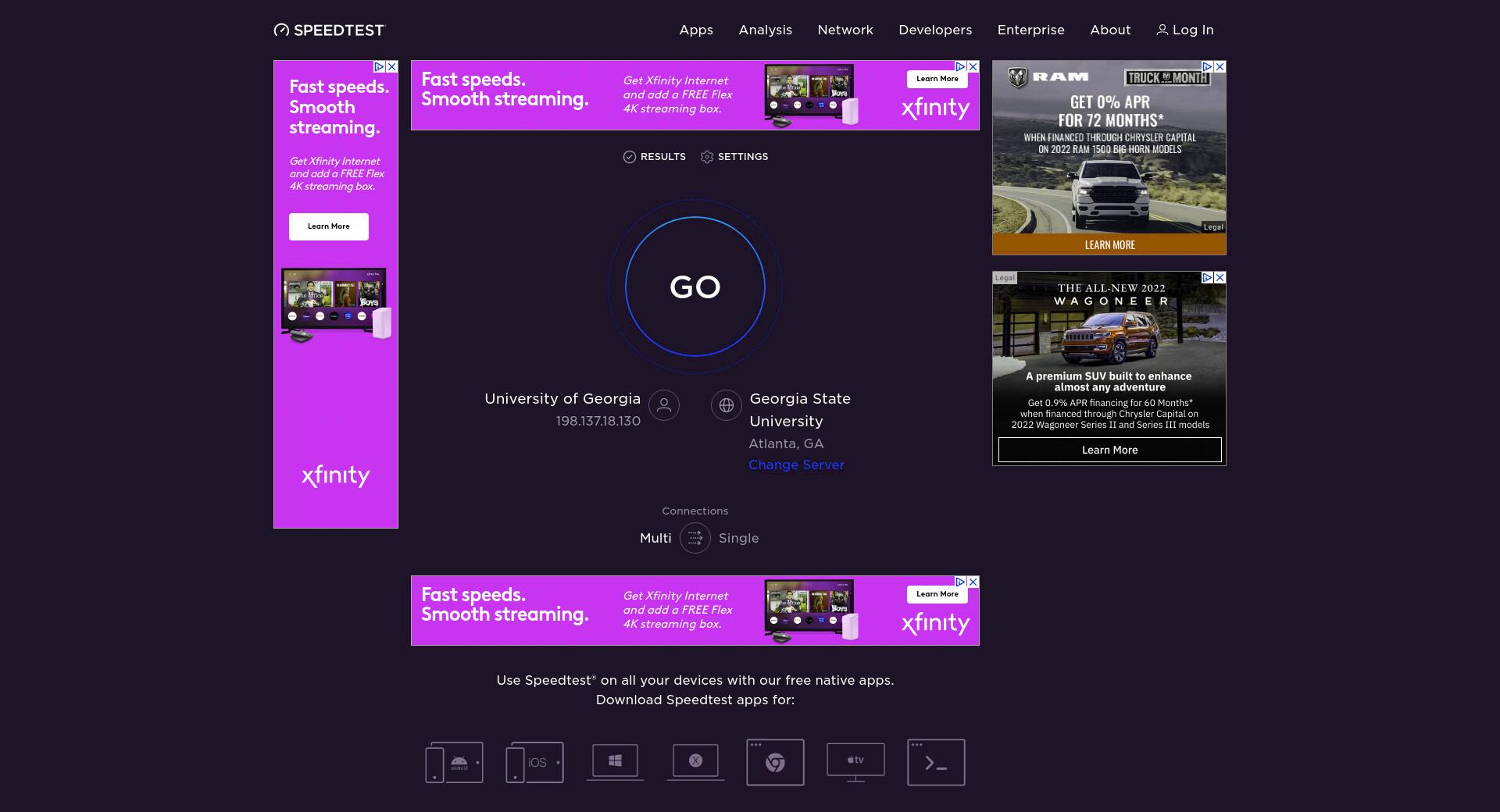Click the Atlanta, GA location text
Viewport: 1500px width, 812px height.
click(786, 443)
